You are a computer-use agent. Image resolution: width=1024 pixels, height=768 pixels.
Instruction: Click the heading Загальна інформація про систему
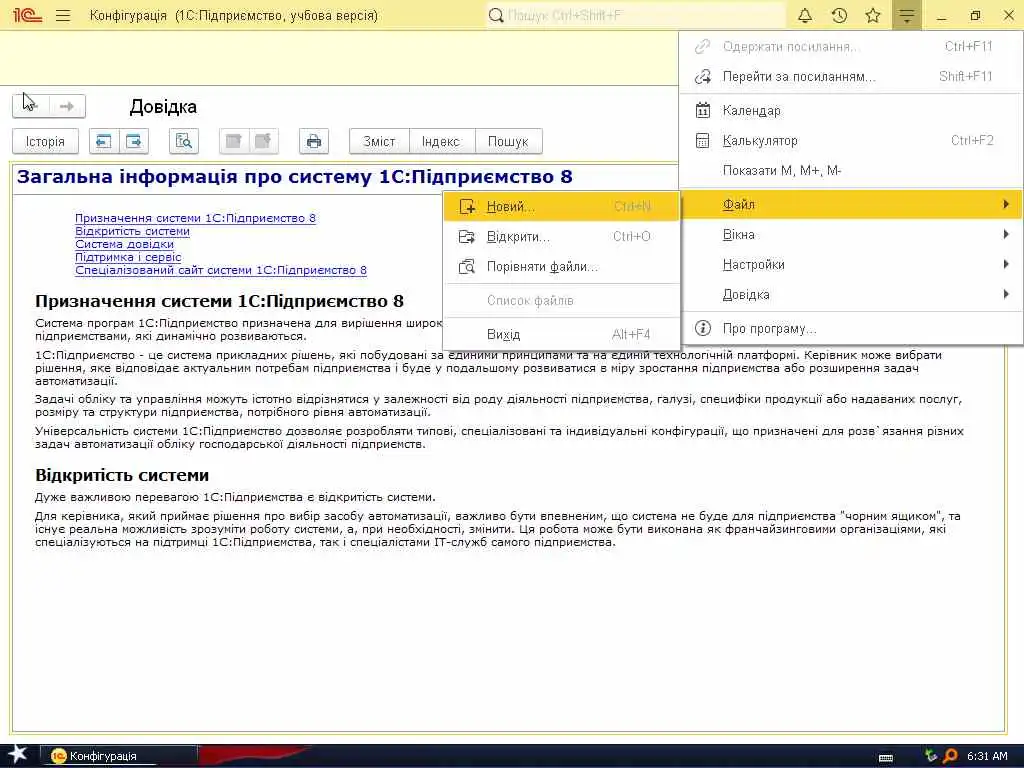coord(295,176)
